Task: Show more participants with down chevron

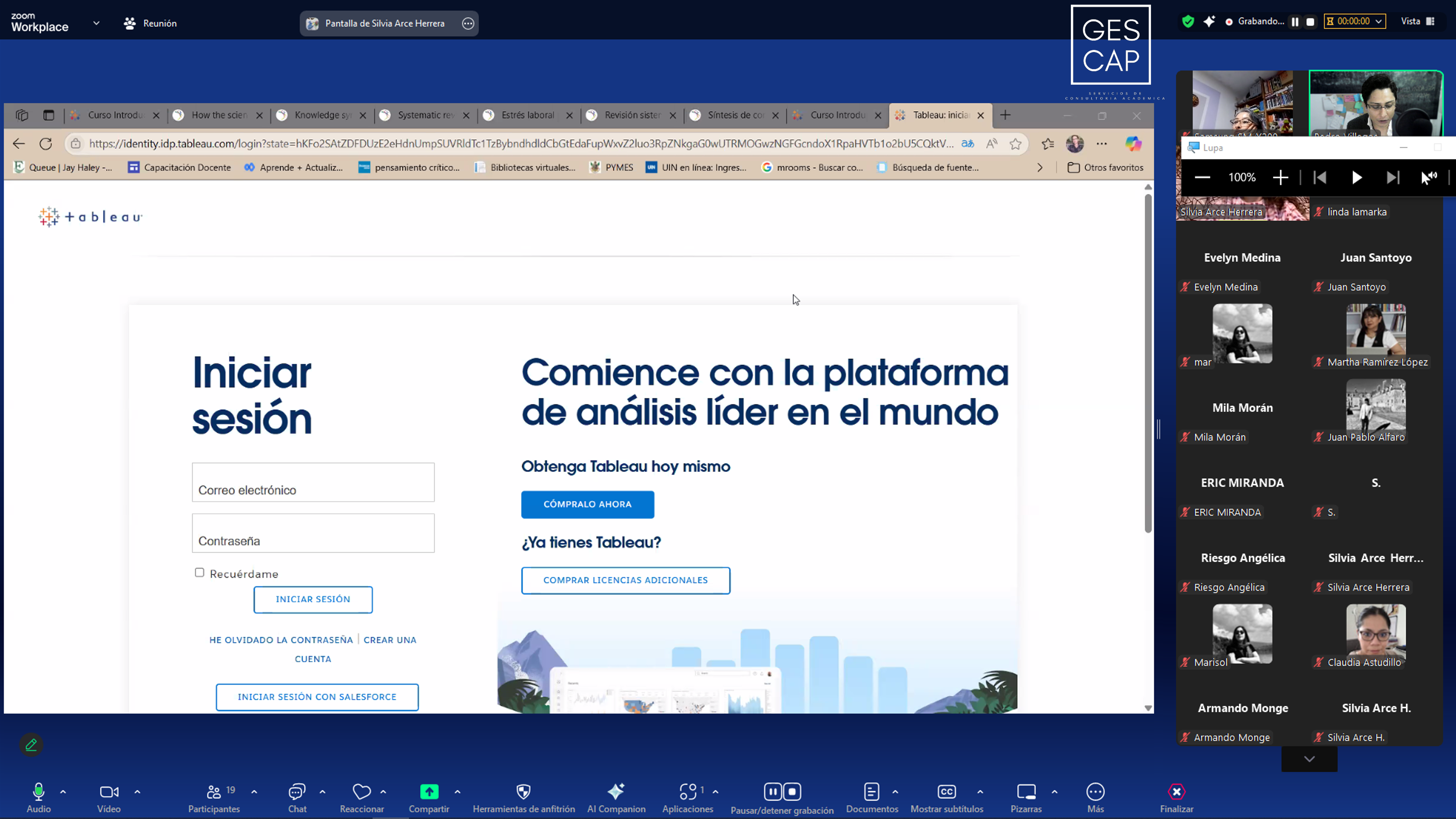Action: coord(1310,758)
